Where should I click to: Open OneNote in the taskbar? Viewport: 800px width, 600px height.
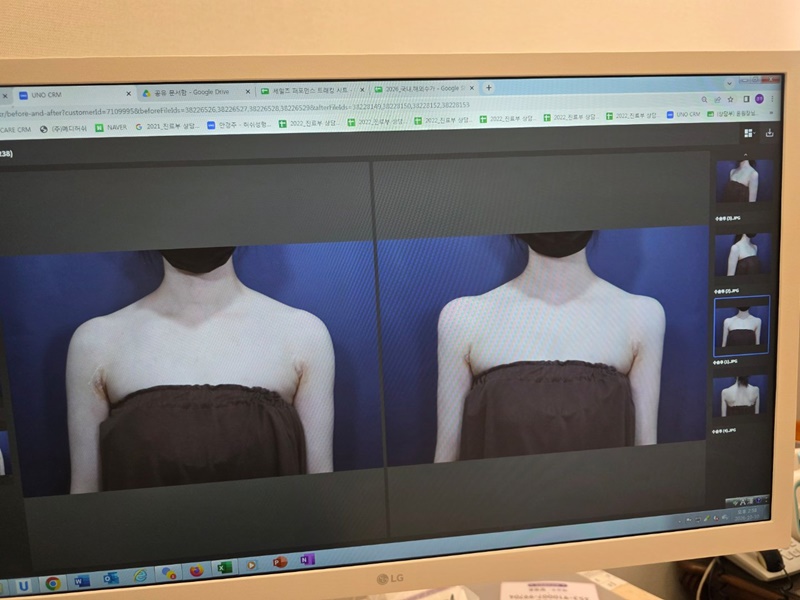click(x=307, y=559)
